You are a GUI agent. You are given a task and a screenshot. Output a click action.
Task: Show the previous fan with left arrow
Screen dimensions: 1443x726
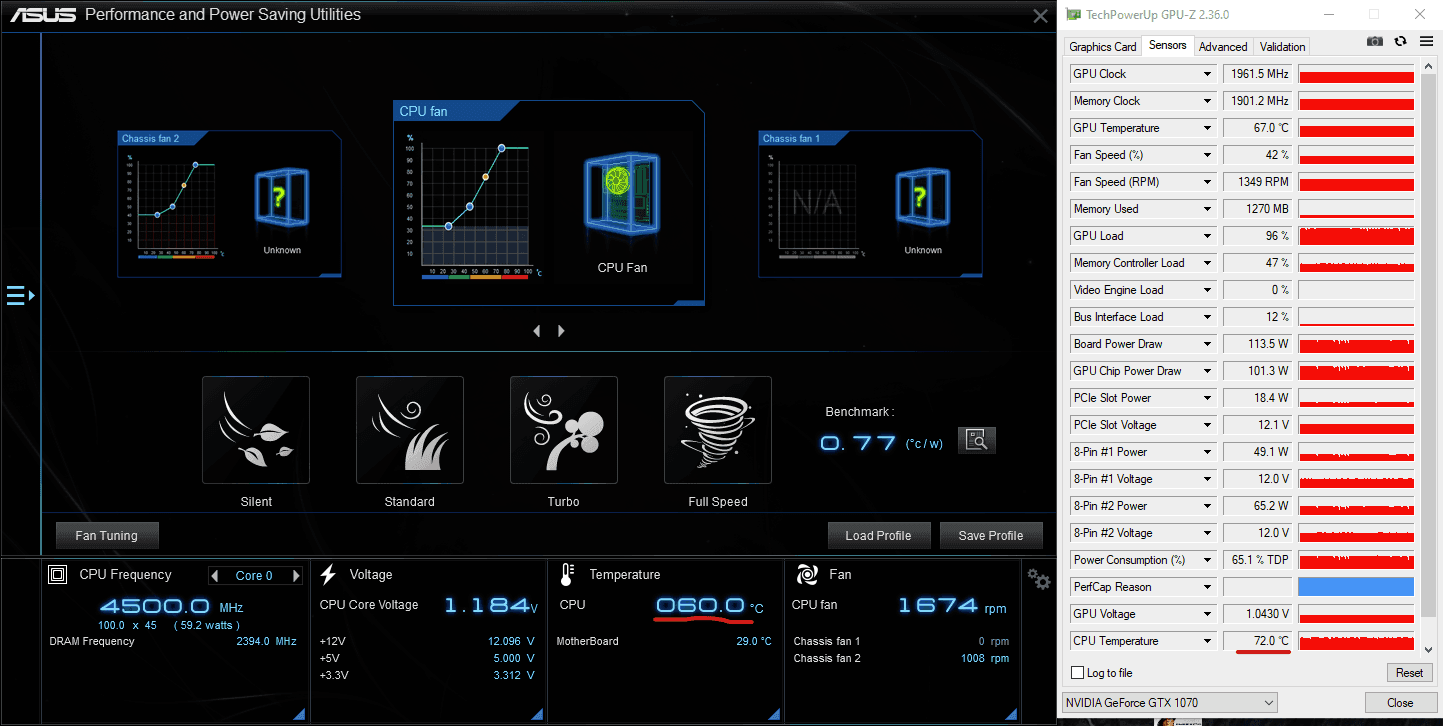pyautogui.click(x=537, y=331)
